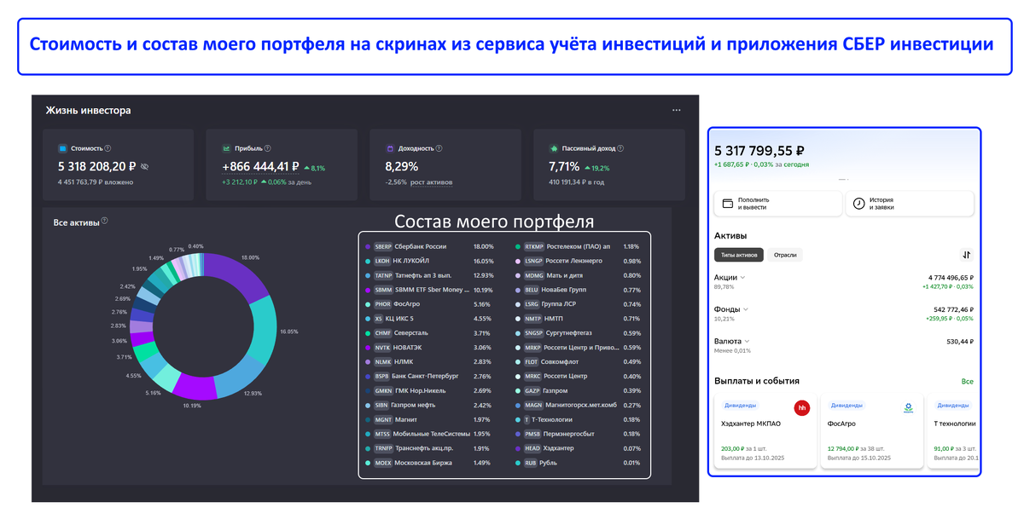1024x513 pixels.
Task: Toggle the crossed-eye icon to hide portfolio value
Action: tap(145, 167)
